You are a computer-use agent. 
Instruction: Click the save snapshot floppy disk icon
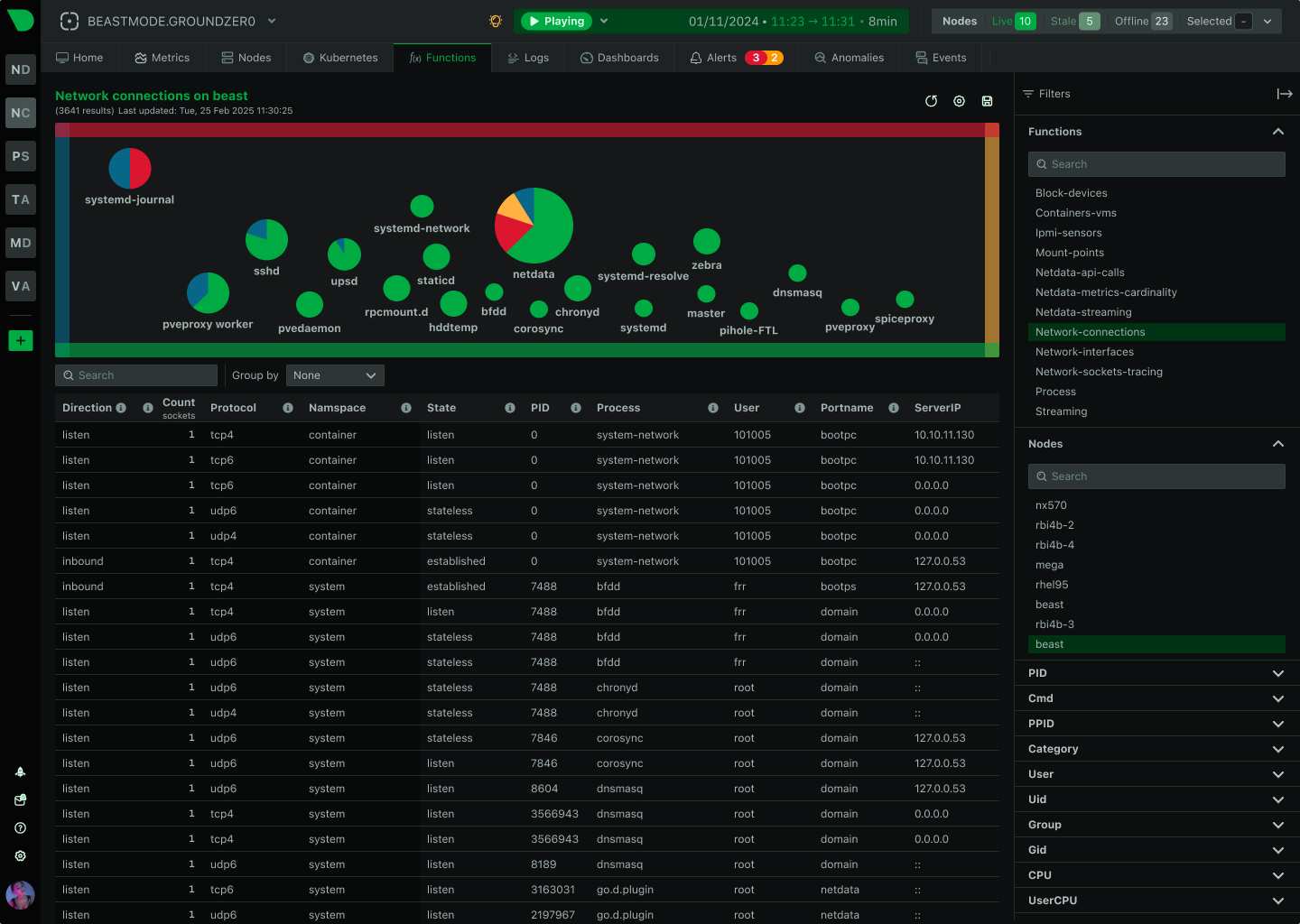tap(987, 101)
